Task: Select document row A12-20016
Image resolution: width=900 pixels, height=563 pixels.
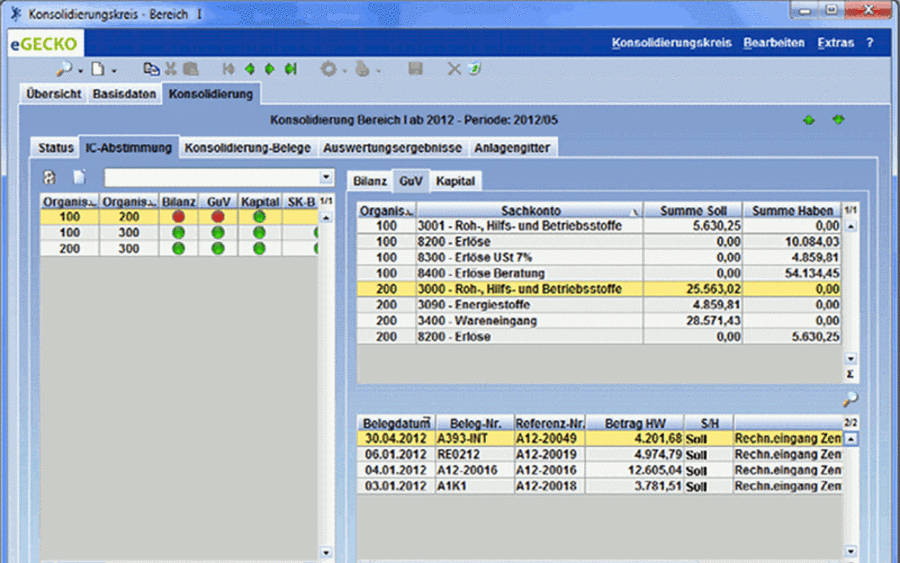Action: tap(600, 470)
